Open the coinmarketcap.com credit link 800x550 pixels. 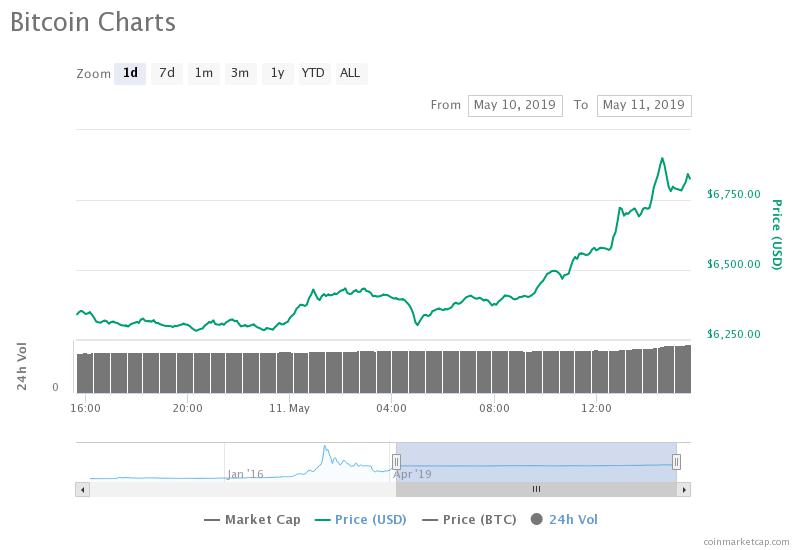[x=747, y=542]
